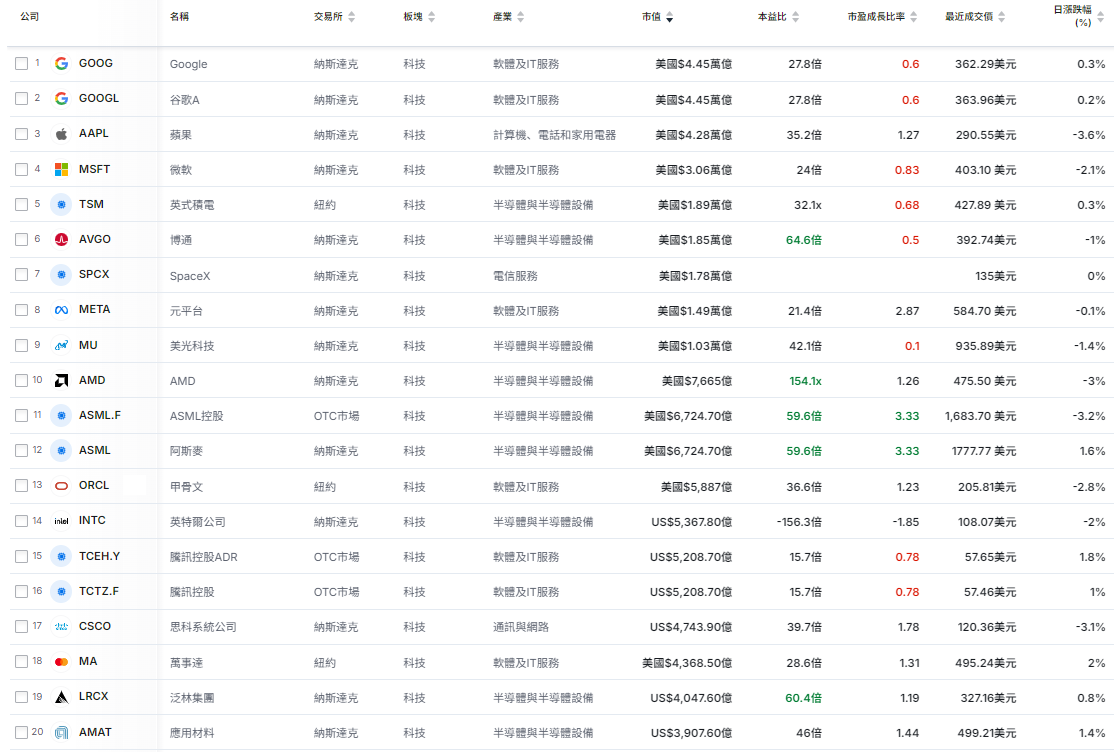Click the Meta logo icon
This screenshot has width=1114, height=752.
click(62, 310)
